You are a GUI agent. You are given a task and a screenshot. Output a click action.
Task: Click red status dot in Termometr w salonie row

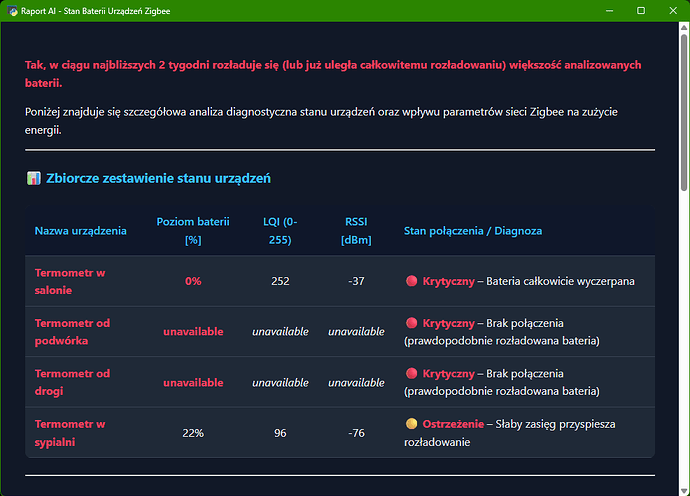pyautogui.click(x=411, y=281)
